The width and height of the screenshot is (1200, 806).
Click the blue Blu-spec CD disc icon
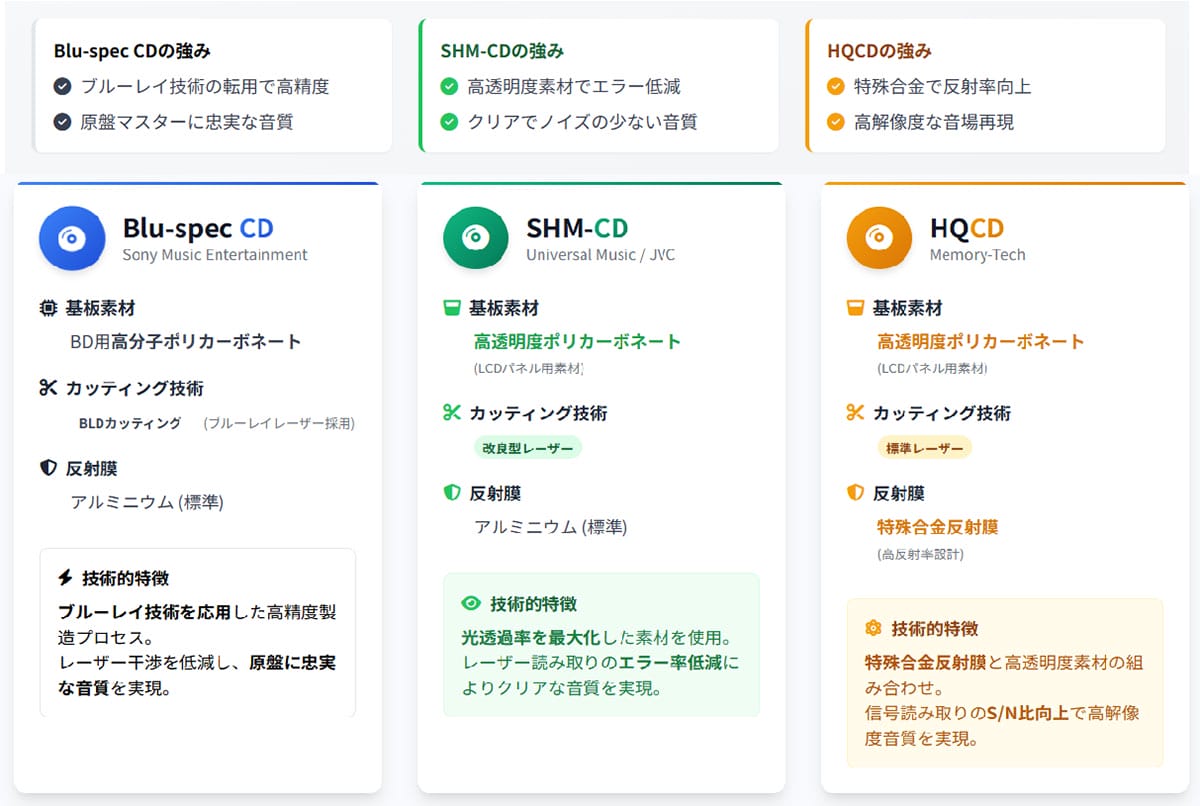(x=72, y=239)
